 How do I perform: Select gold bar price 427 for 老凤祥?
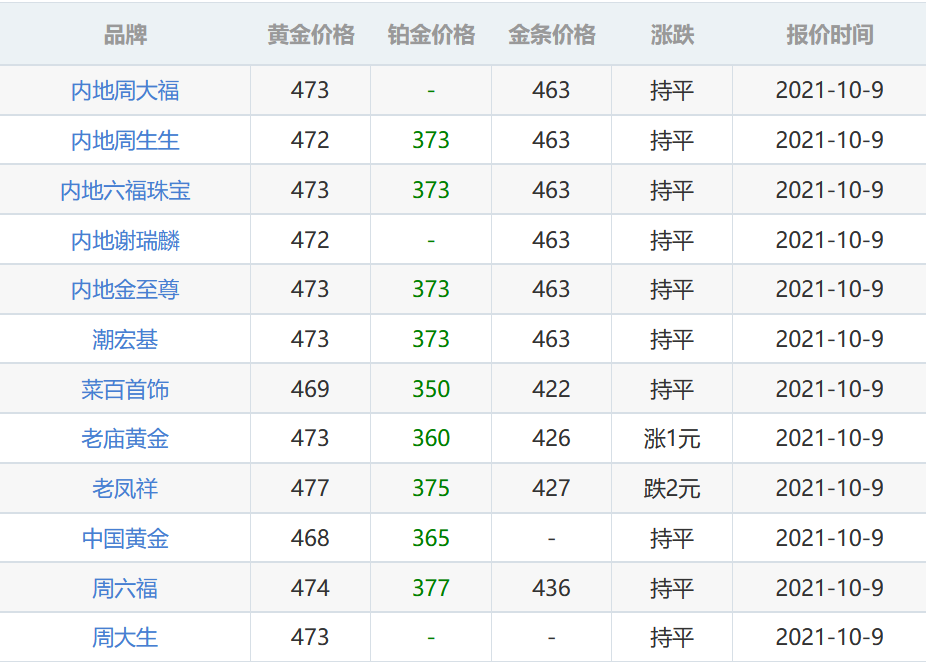[551, 488]
